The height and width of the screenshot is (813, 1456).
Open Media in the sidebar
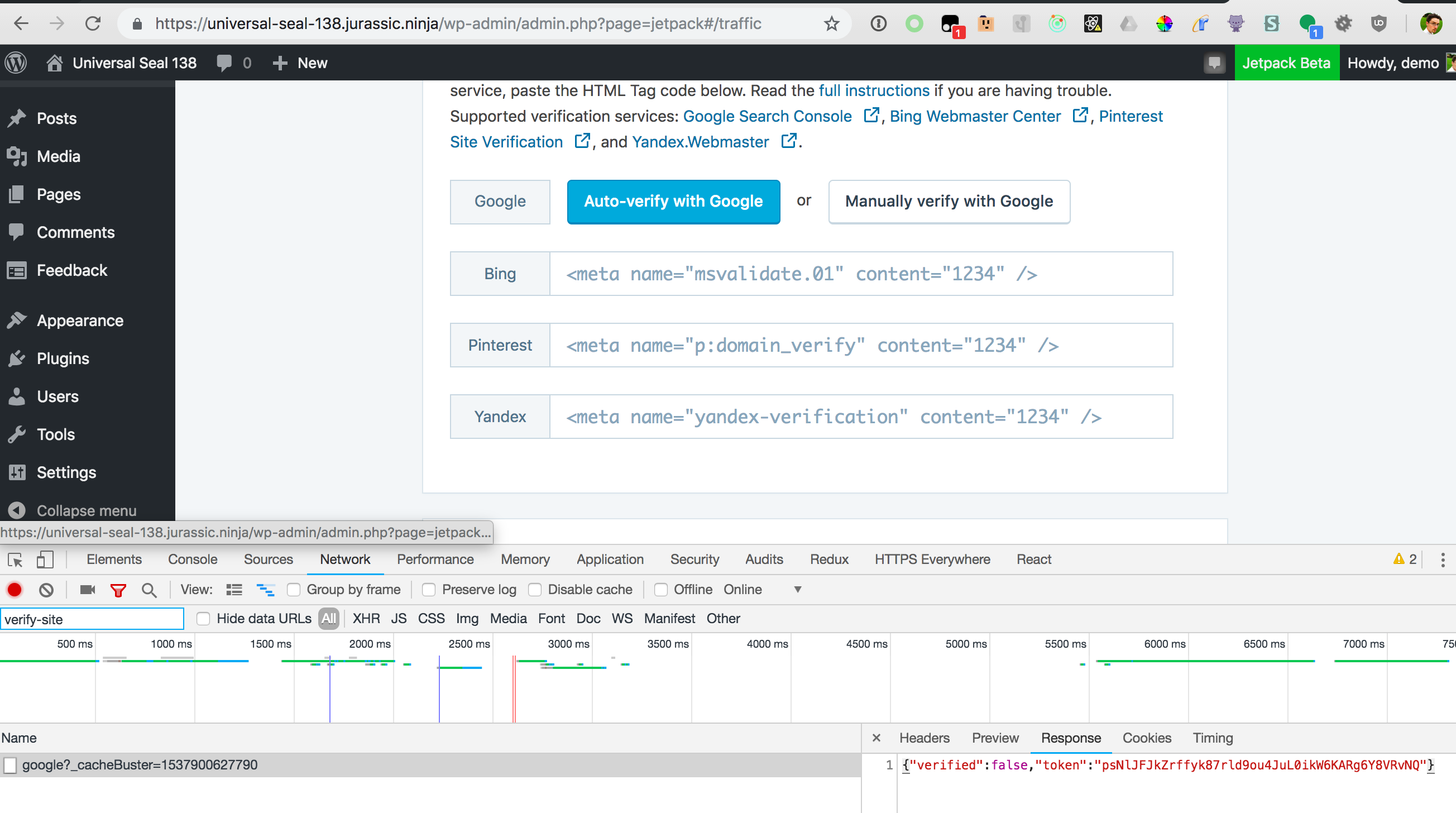58,156
